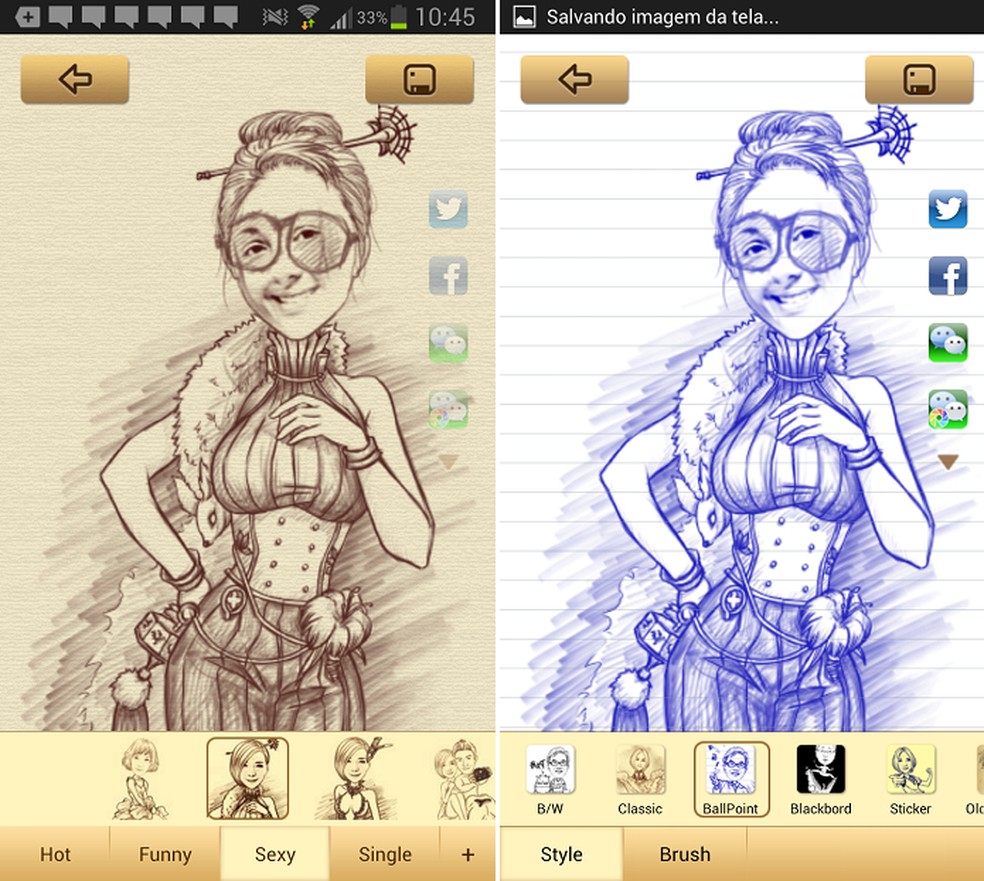The height and width of the screenshot is (881, 984).
Task: Tap the signal strength icon
Action: pyautogui.click(x=341, y=19)
